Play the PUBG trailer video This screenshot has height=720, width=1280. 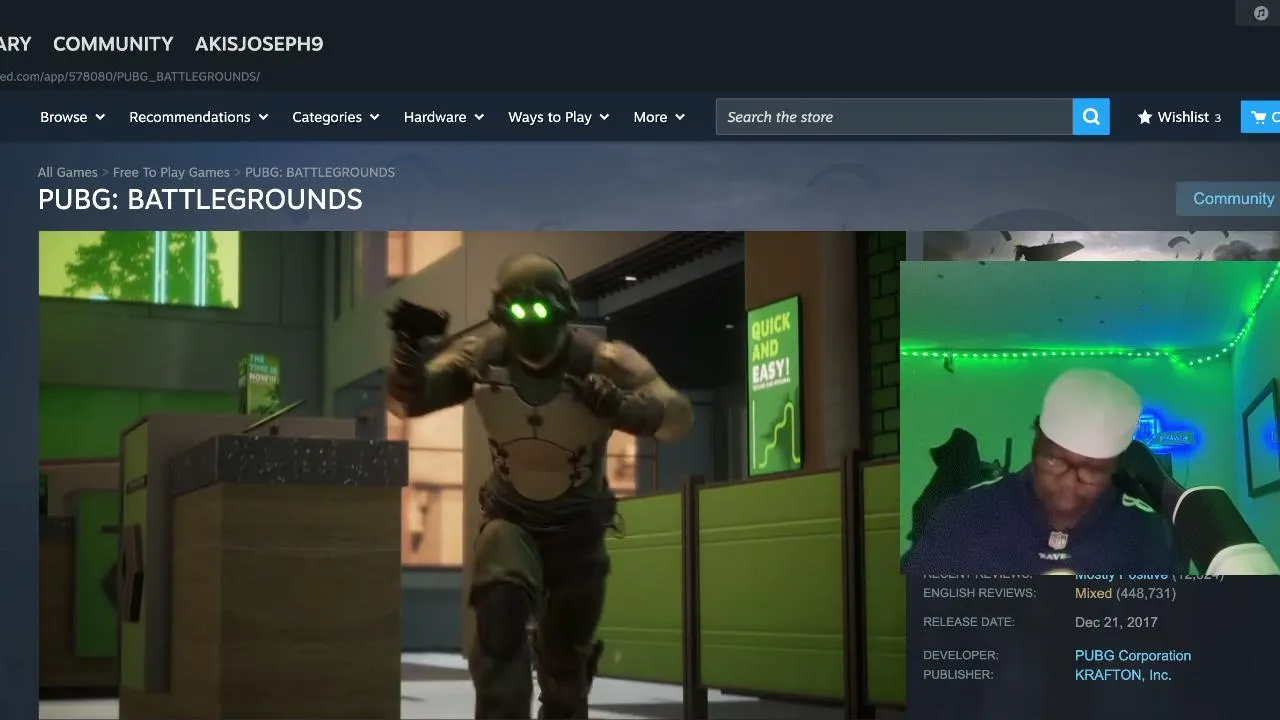472,475
